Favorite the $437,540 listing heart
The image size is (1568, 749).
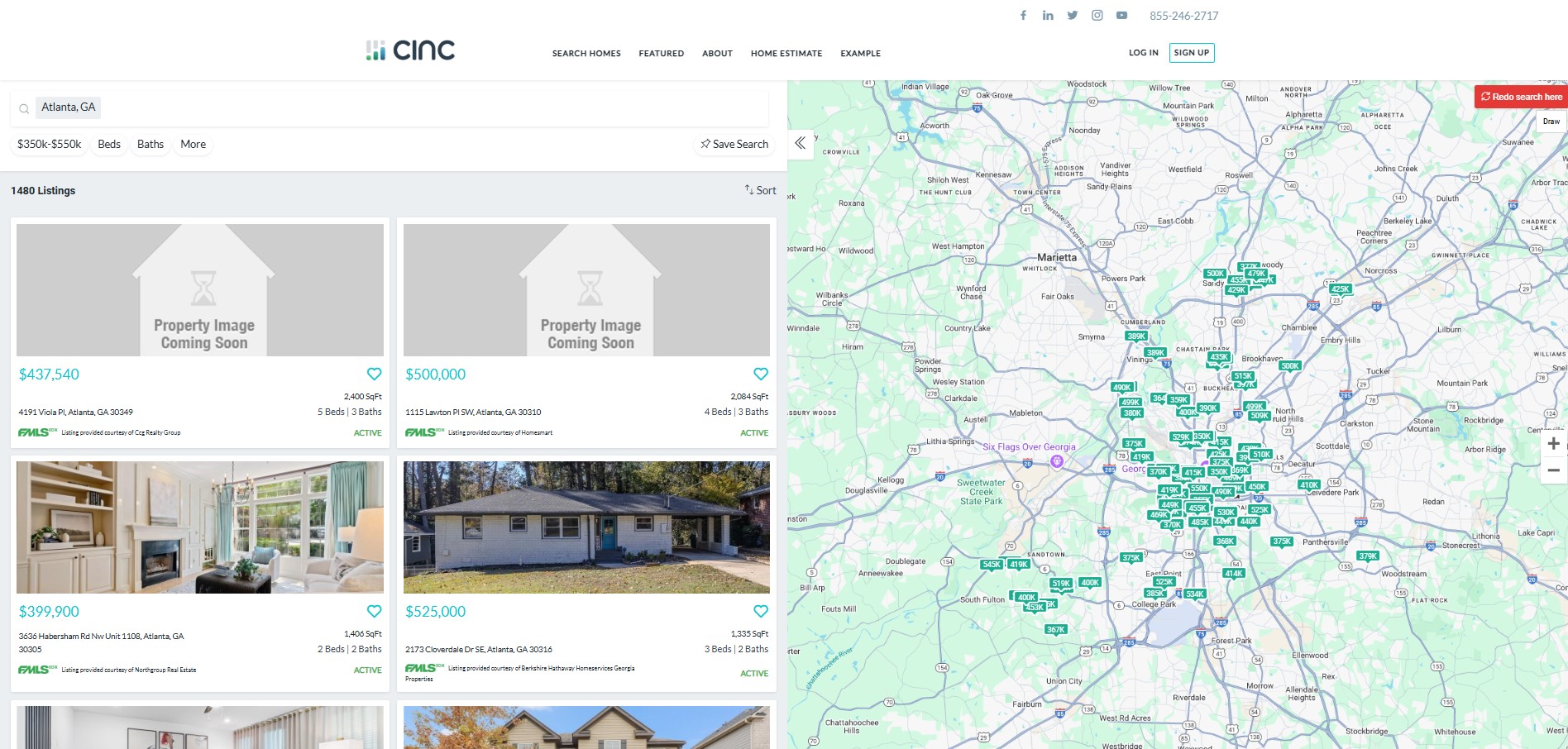(374, 374)
